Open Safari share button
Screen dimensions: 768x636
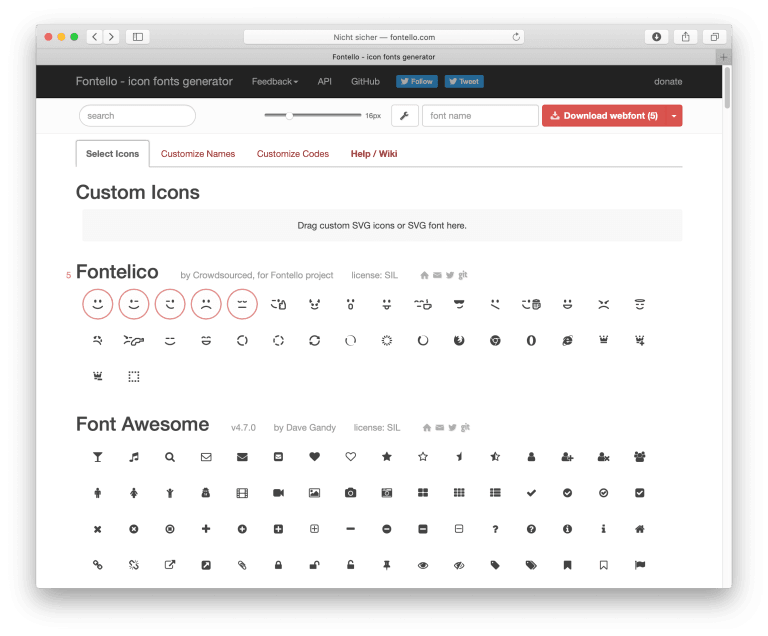click(x=685, y=37)
